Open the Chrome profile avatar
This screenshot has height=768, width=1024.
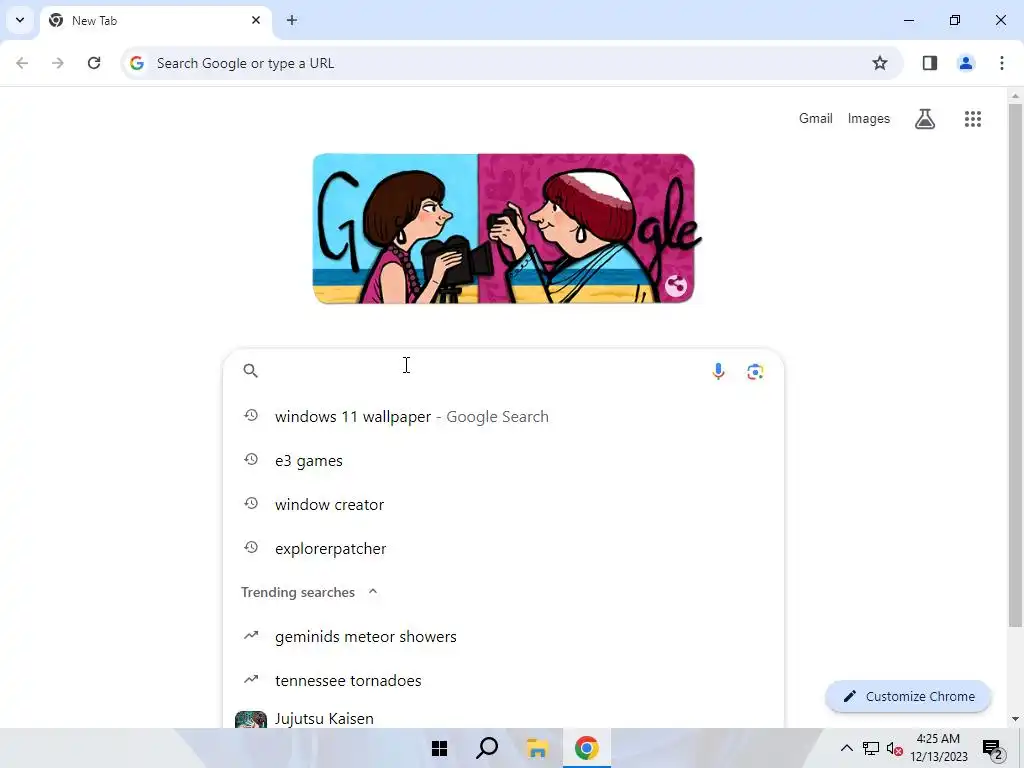pos(966,63)
